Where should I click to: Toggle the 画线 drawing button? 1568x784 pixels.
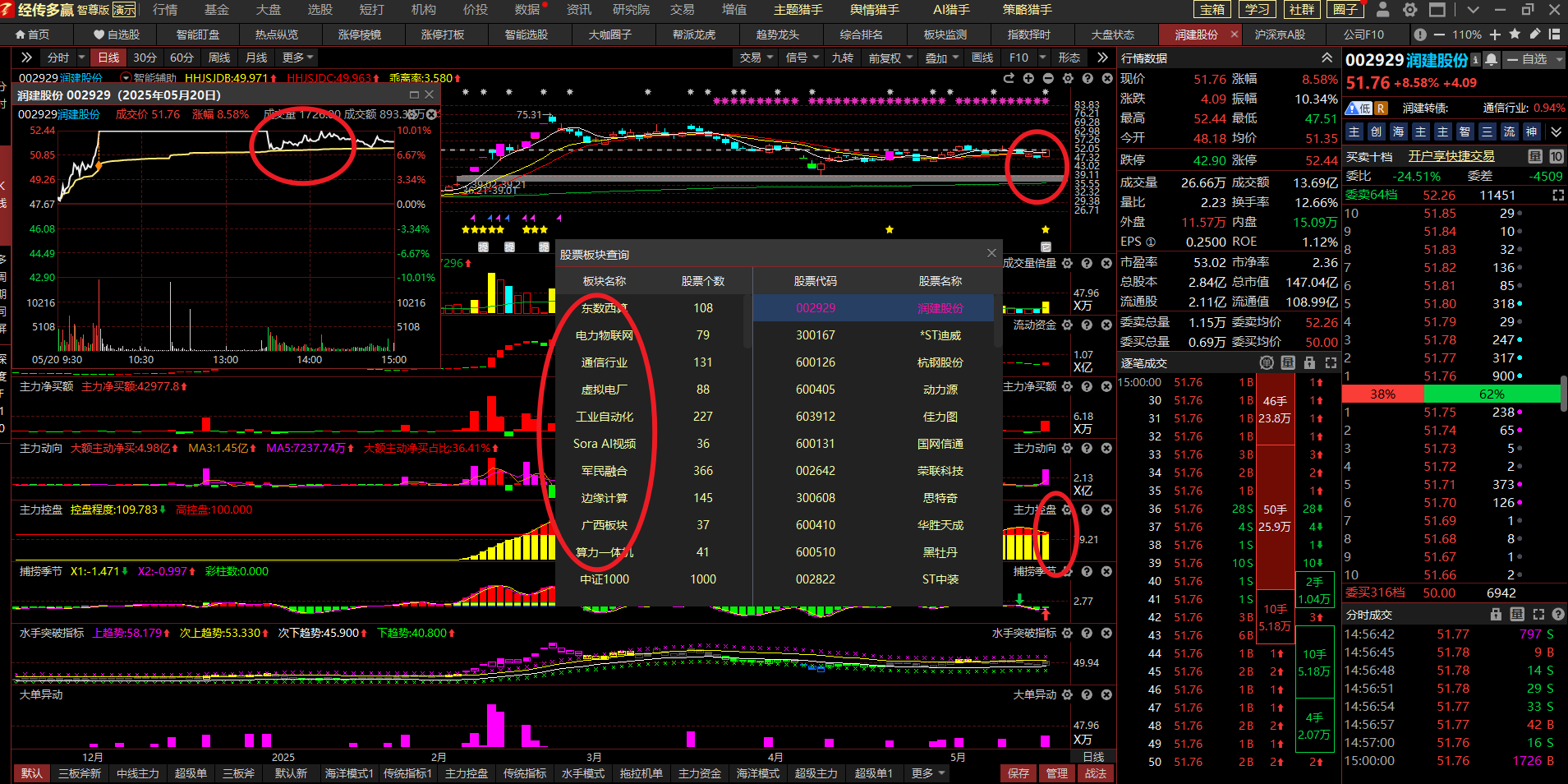click(982, 58)
